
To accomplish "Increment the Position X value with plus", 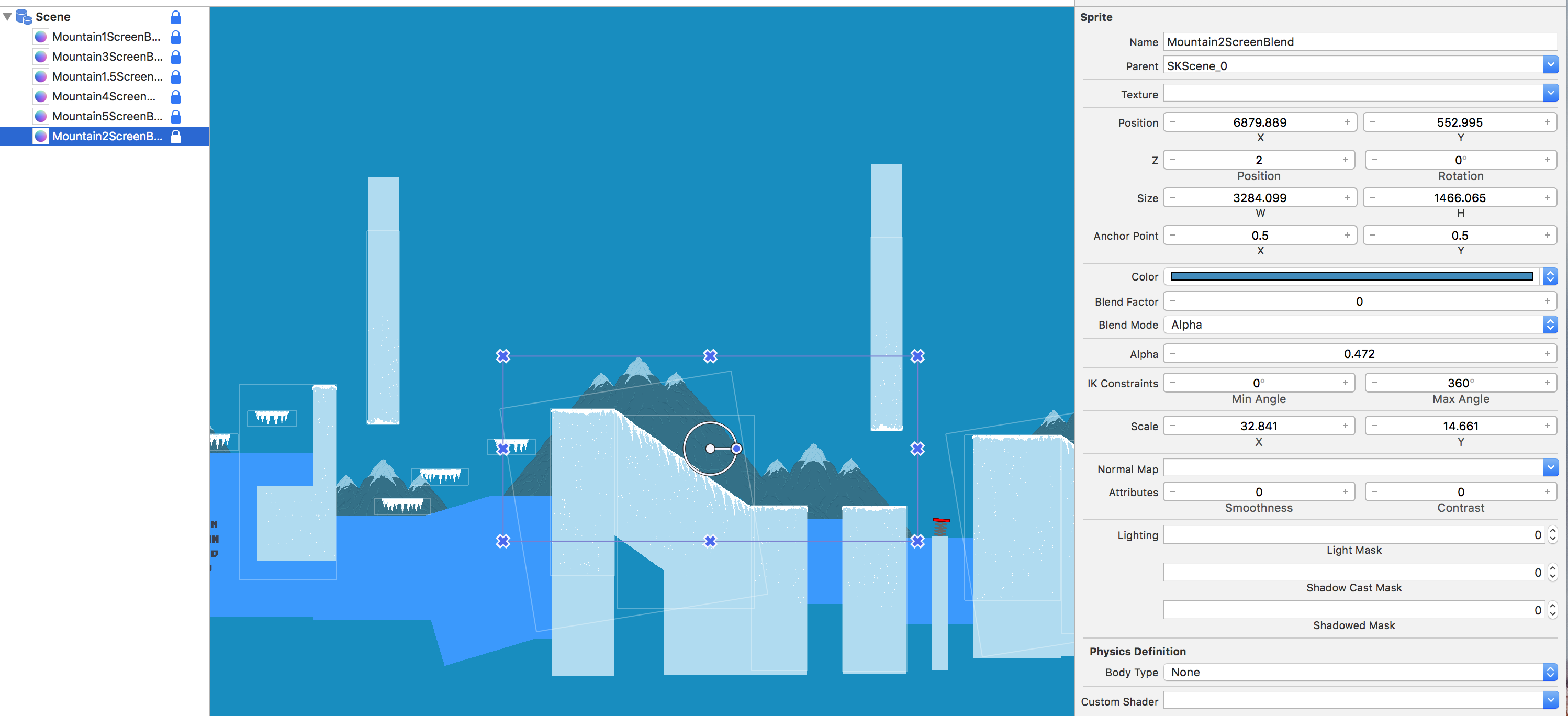I will pyautogui.click(x=1347, y=122).
